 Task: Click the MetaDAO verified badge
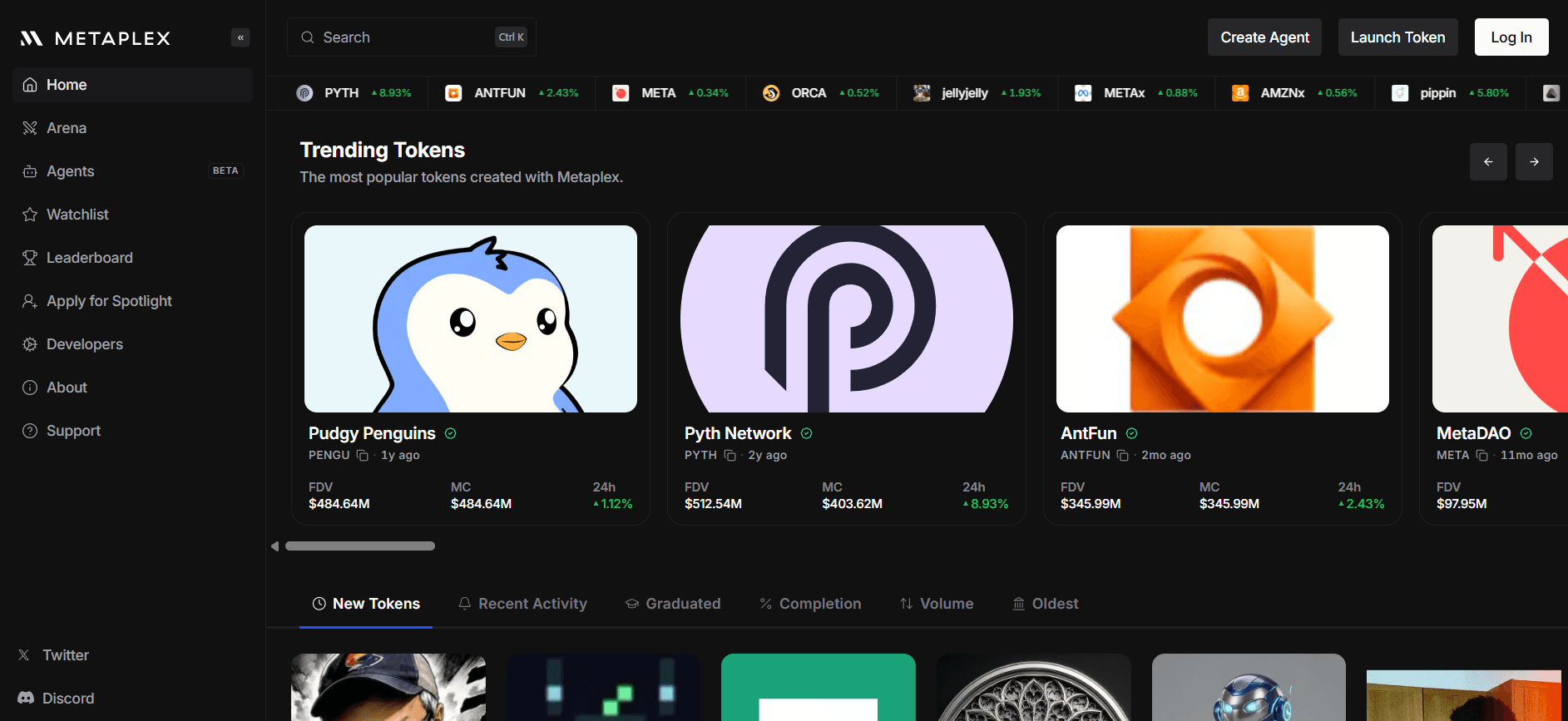[1526, 433]
